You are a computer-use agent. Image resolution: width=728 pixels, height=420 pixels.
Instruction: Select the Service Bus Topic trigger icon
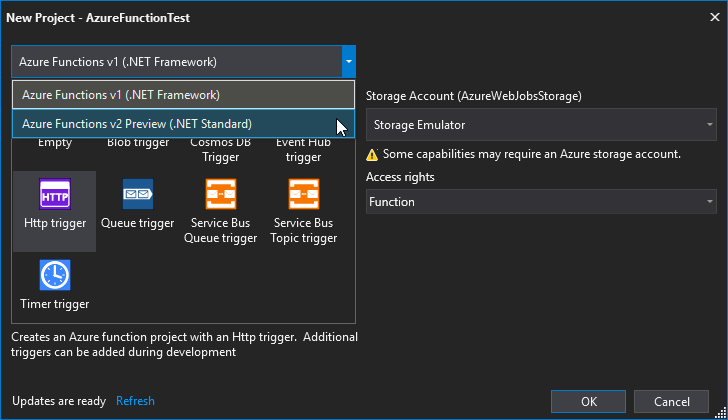pos(303,194)
